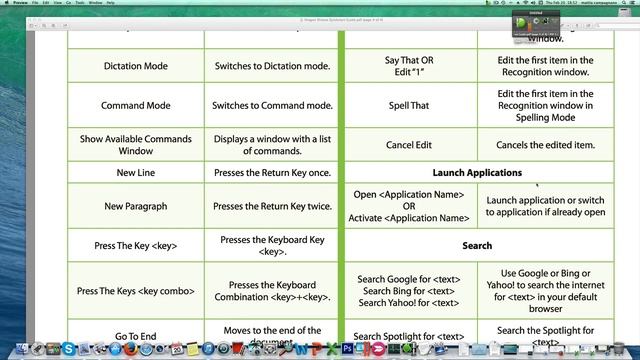The width and height of the screenshot is (640, 360).
Task: Open the pink round app icon in dock
Action: pyautogui.click(x=378, y=349)
